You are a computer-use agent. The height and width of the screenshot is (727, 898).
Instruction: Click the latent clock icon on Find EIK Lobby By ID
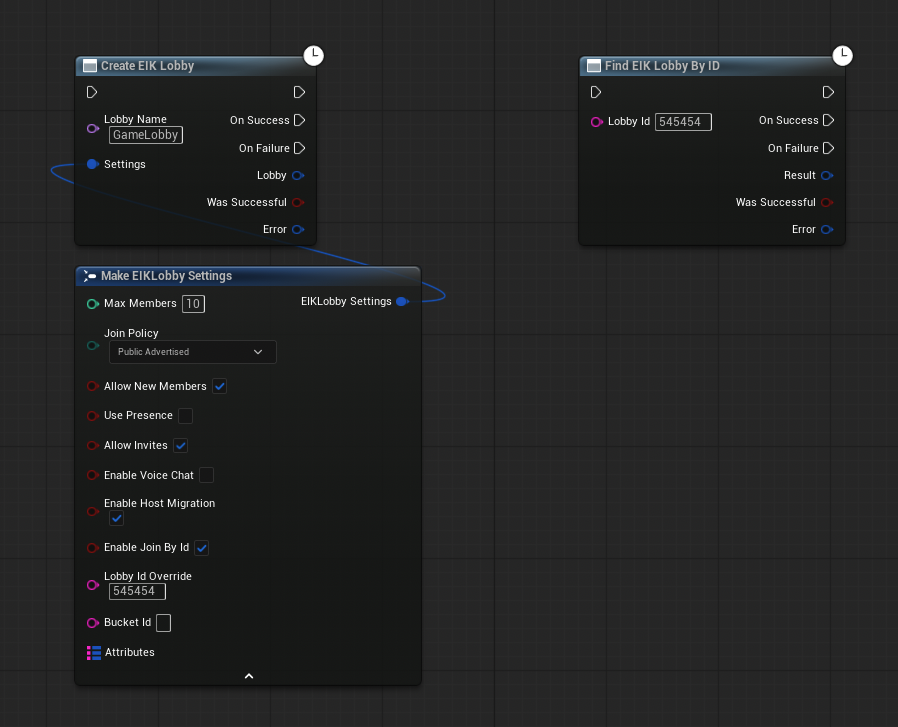coord(842,56)
